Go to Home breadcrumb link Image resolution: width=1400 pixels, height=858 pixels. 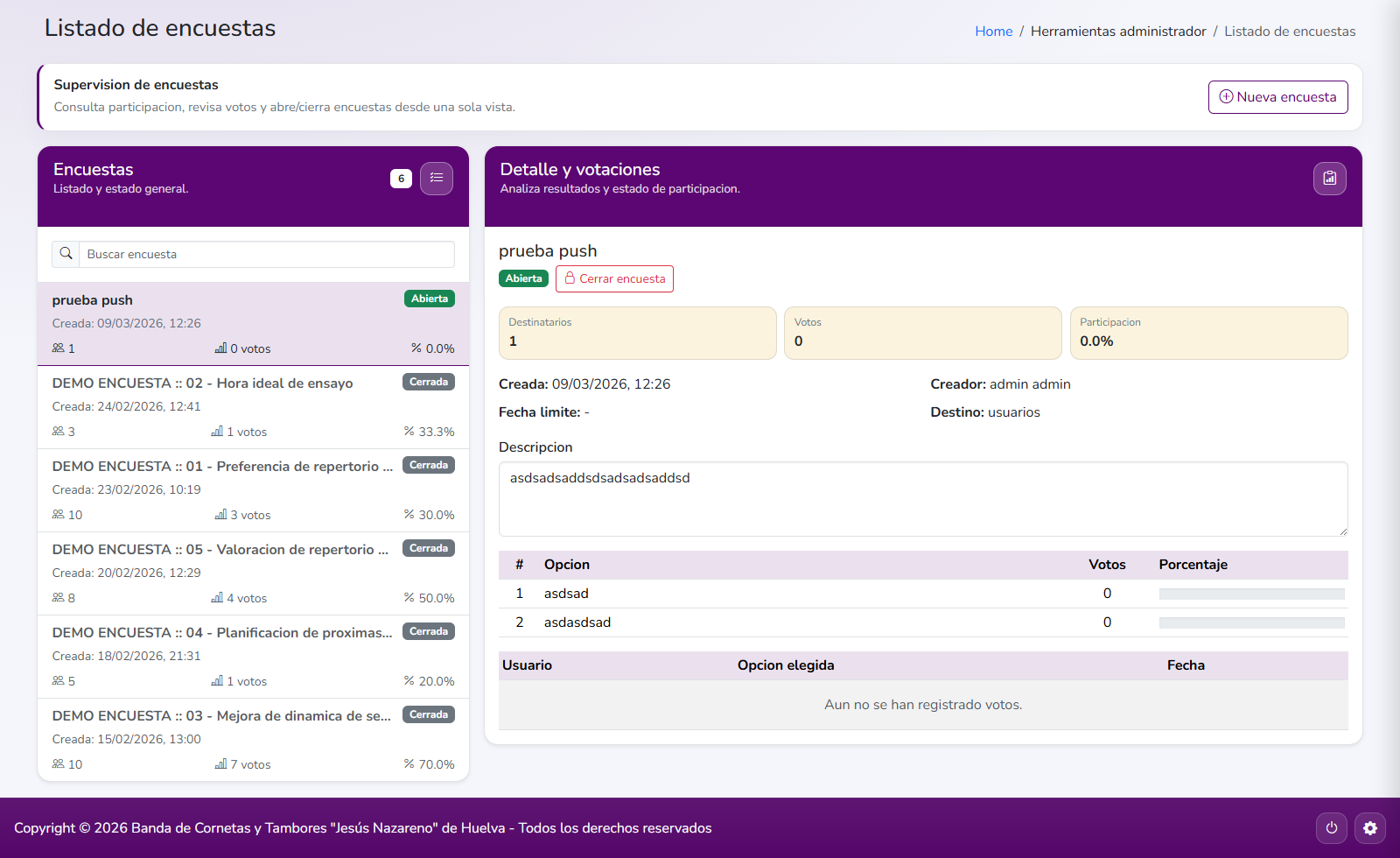(x=993, y=32)
